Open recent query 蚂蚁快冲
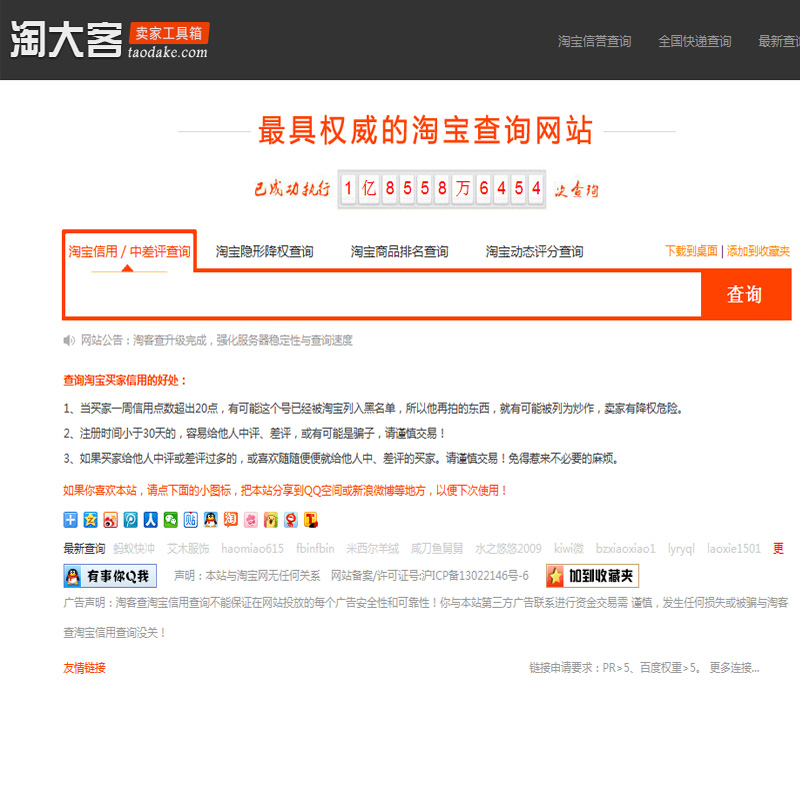 [x=134, y=548]
